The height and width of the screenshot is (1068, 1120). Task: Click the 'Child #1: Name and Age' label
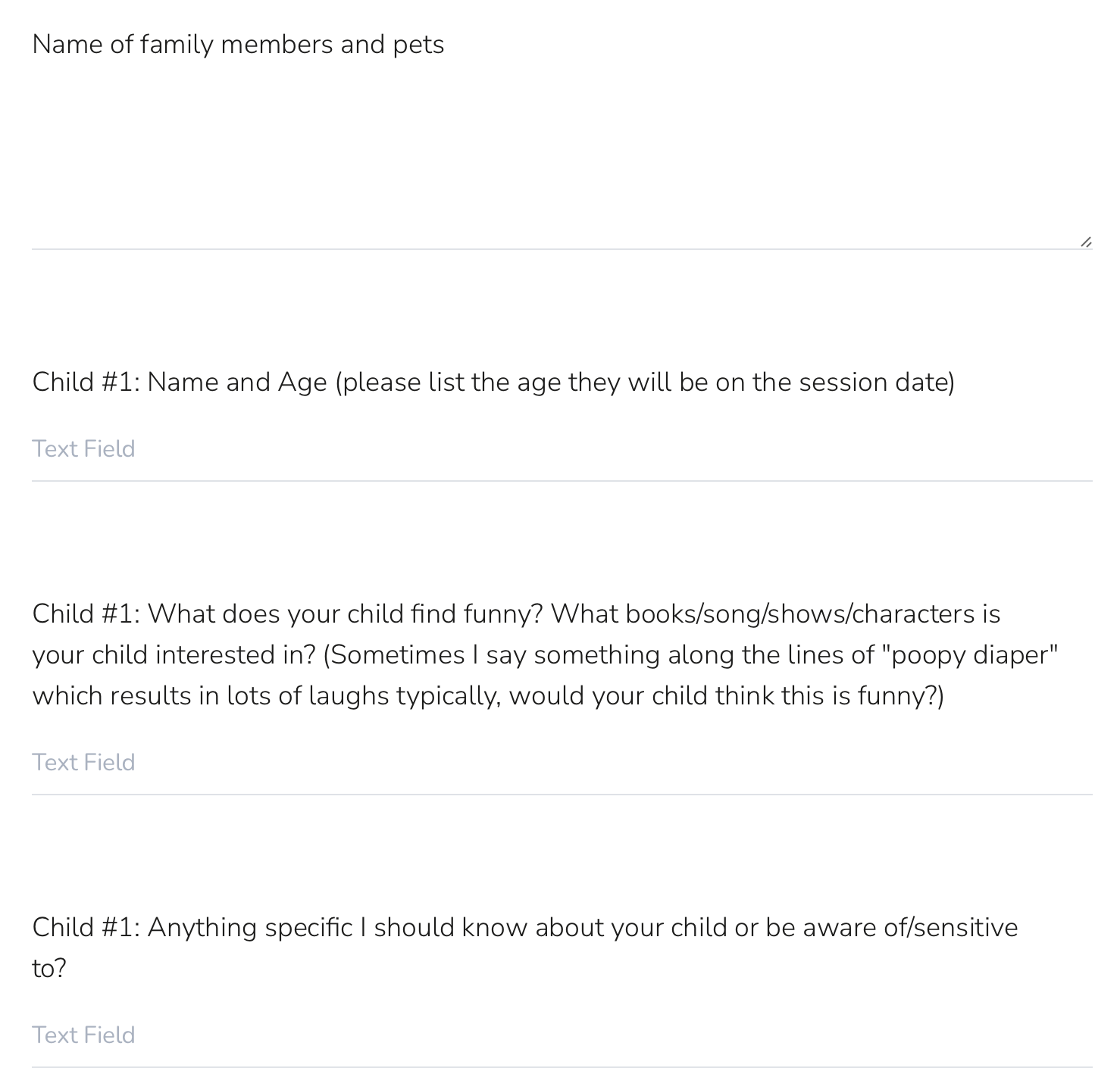pos(179,383)
